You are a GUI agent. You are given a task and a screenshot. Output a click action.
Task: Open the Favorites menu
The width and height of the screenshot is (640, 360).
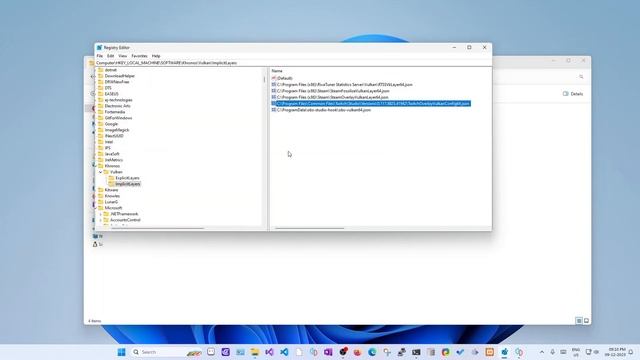click(x=139, y=56)
